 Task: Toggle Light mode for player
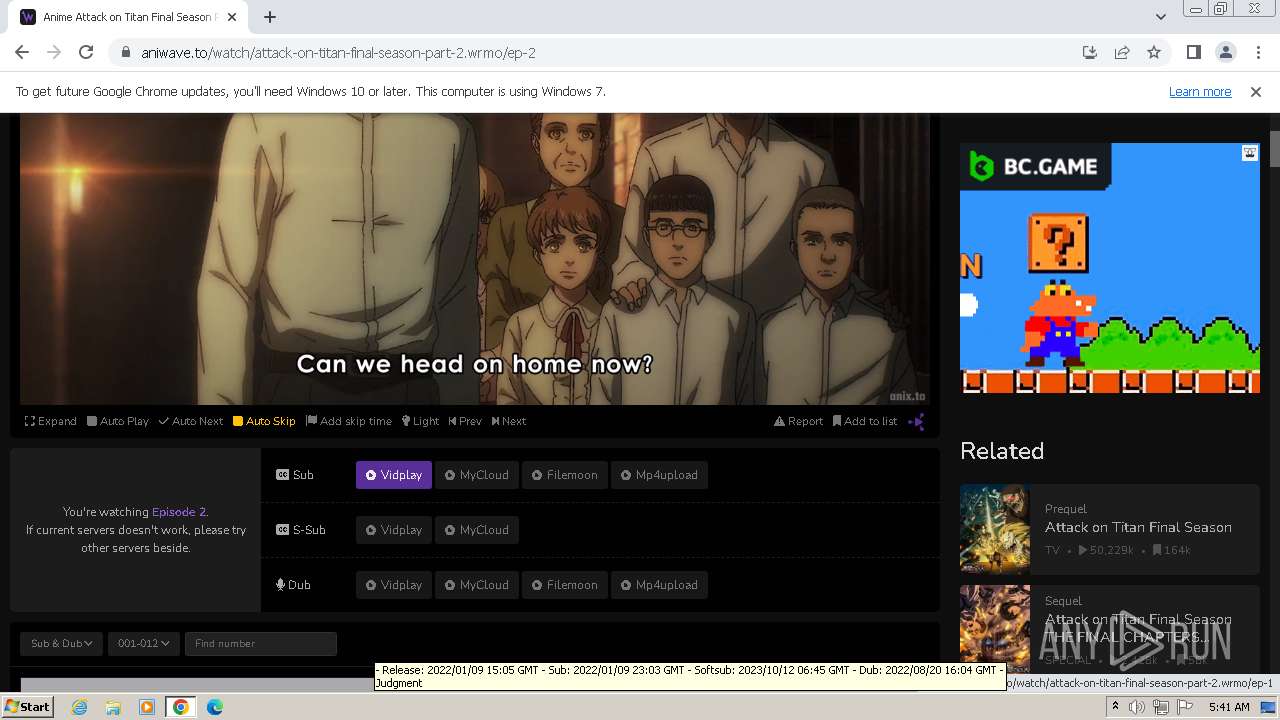pyautogui.click(x=421, y=421)
